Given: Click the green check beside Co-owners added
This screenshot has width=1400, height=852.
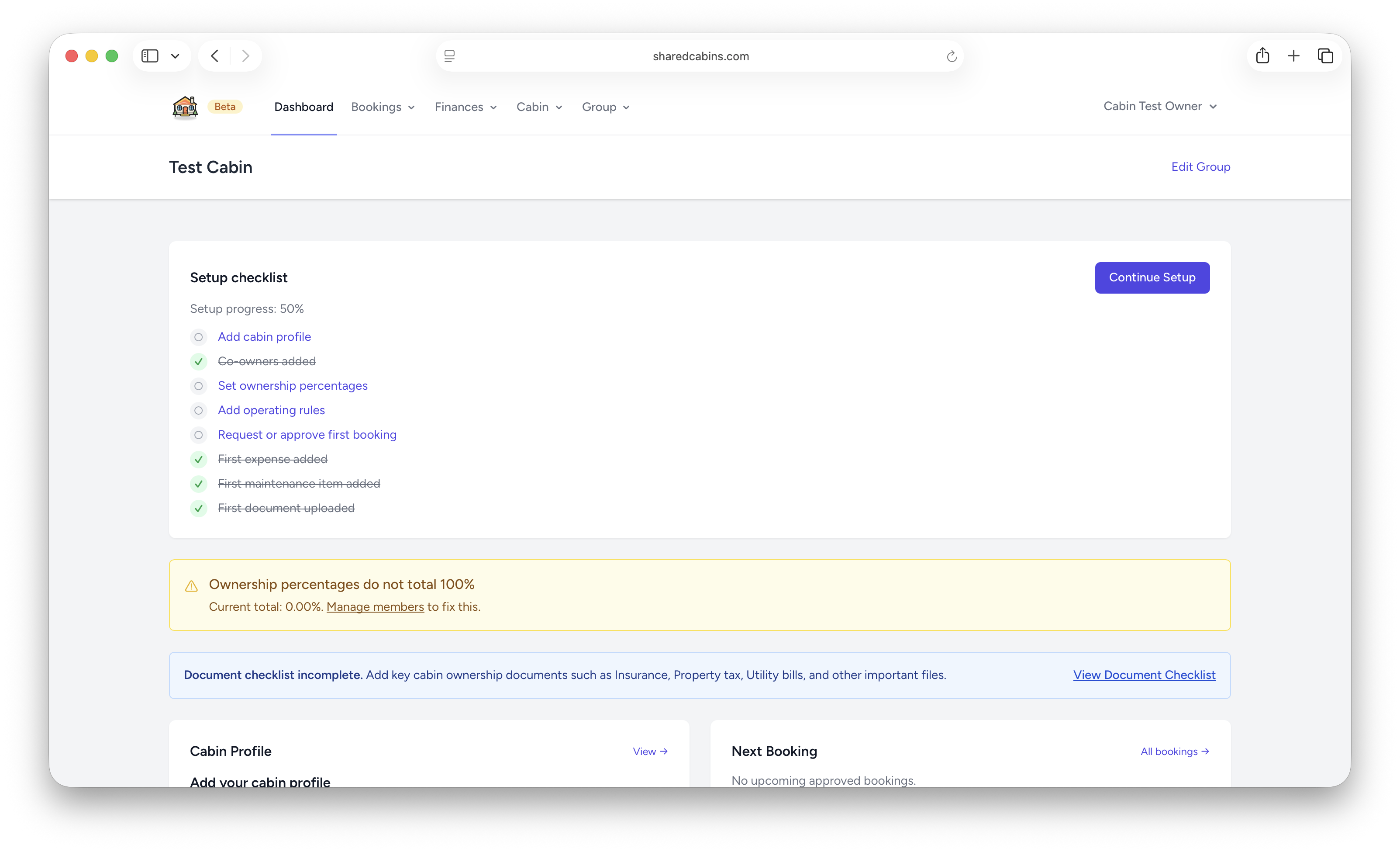Looking at the screenshot, I should (198, 361).
